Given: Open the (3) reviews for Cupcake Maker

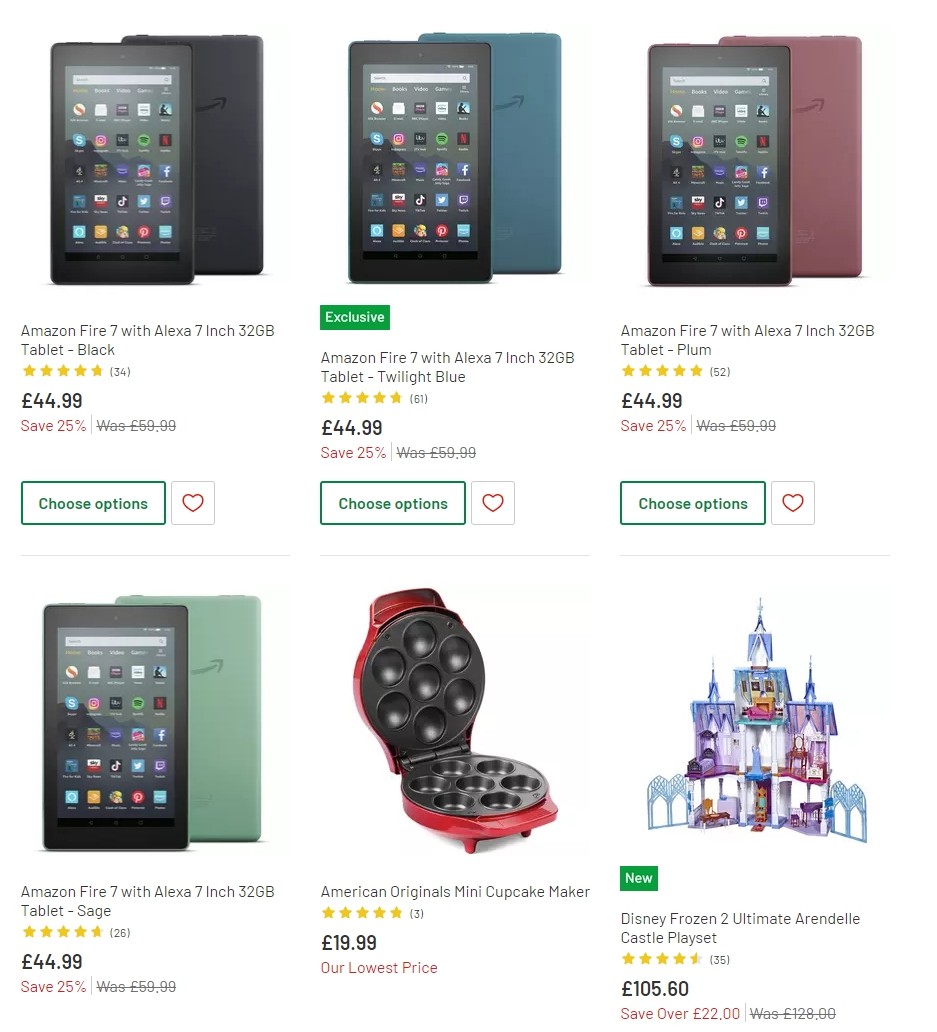Looking at the screenshot, I should (417, 913).
